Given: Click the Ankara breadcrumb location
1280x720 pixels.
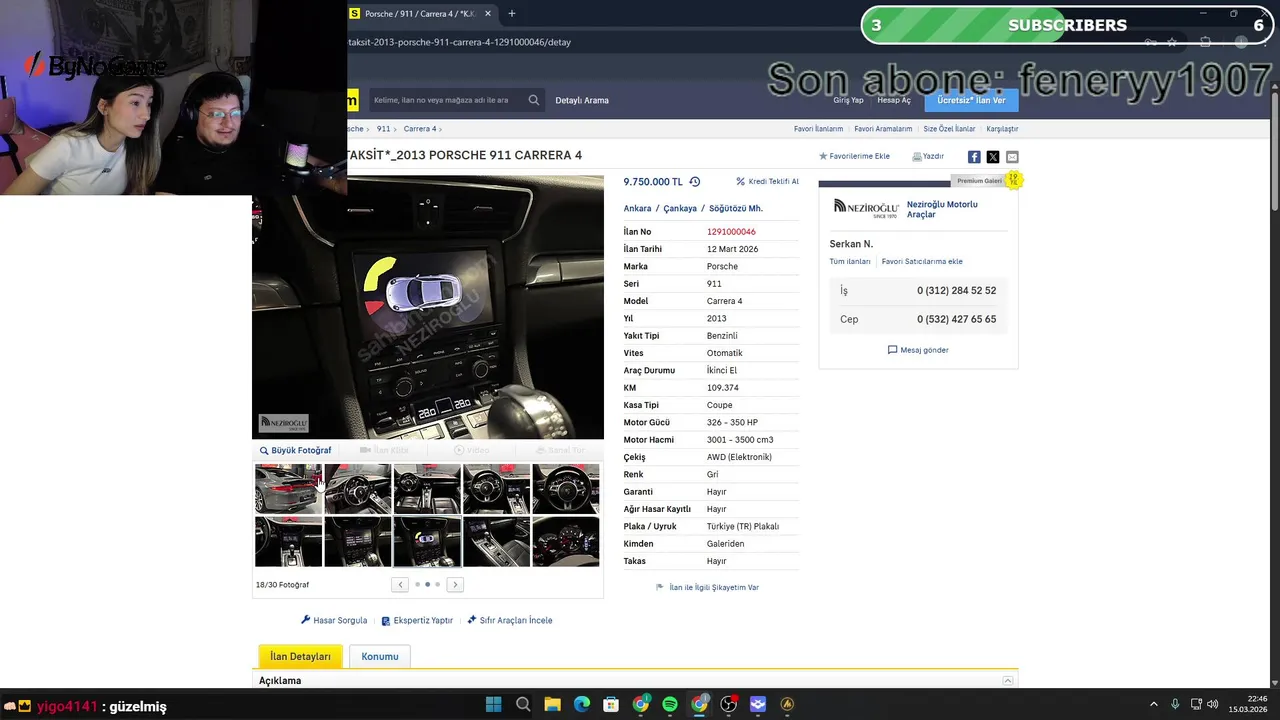Looking at the screenshot, I should tap(637, 208).
